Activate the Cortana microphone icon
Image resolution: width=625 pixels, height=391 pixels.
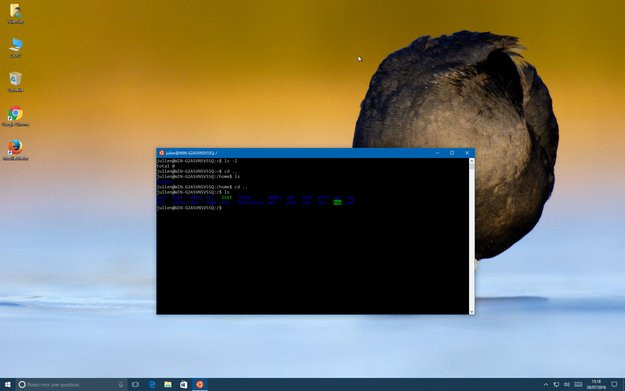click(121, 385)
